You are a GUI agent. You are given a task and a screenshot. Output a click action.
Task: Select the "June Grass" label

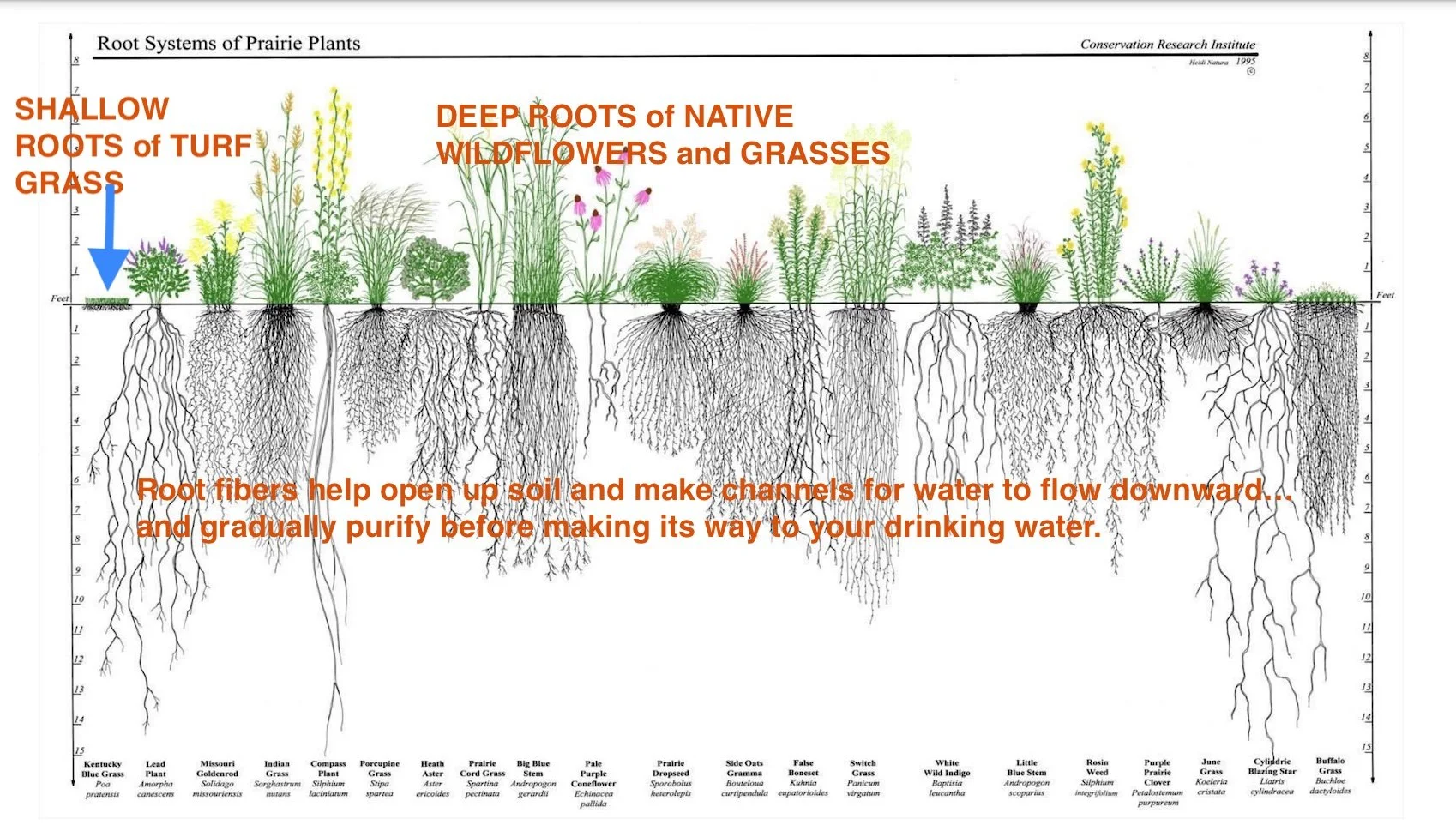tap(1211, 766)
